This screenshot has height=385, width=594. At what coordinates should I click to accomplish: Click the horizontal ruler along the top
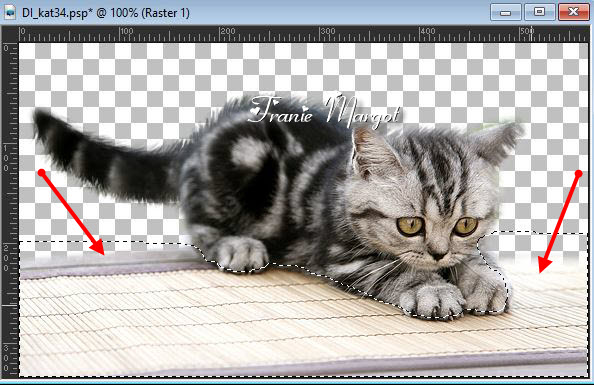click(x=304, y=34)
